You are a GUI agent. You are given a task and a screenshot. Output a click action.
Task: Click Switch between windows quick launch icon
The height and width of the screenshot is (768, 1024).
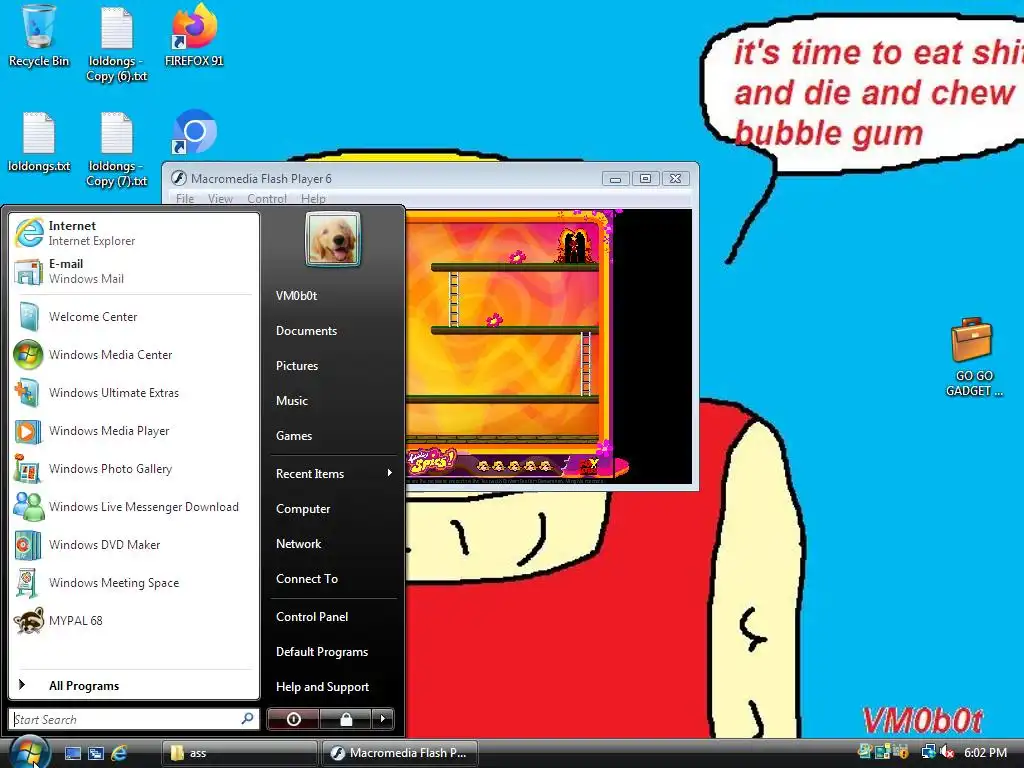point(96,753)
